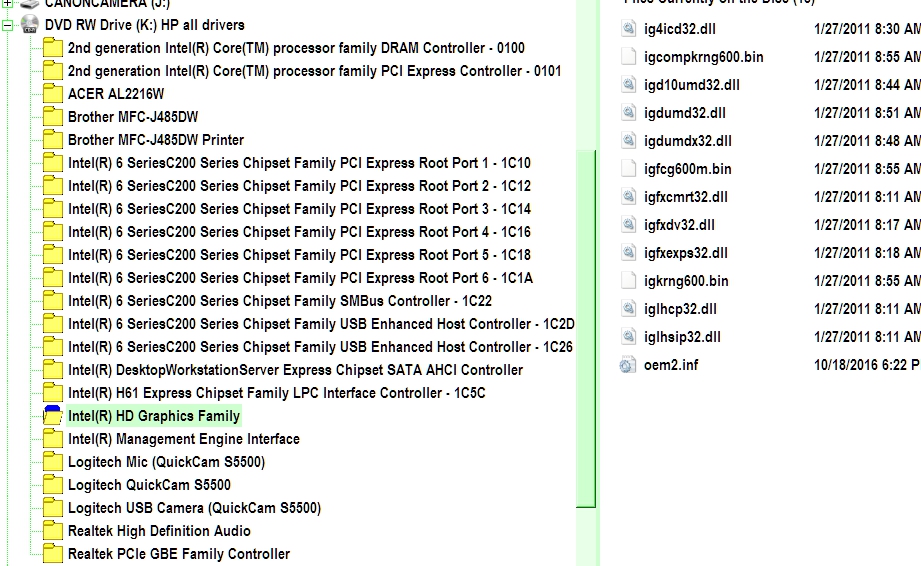Screen dimensions: 921x566
Task: Click folder icon for DRAM Controller - 0100
Action: pyautogui.click(x=52, y=48)
